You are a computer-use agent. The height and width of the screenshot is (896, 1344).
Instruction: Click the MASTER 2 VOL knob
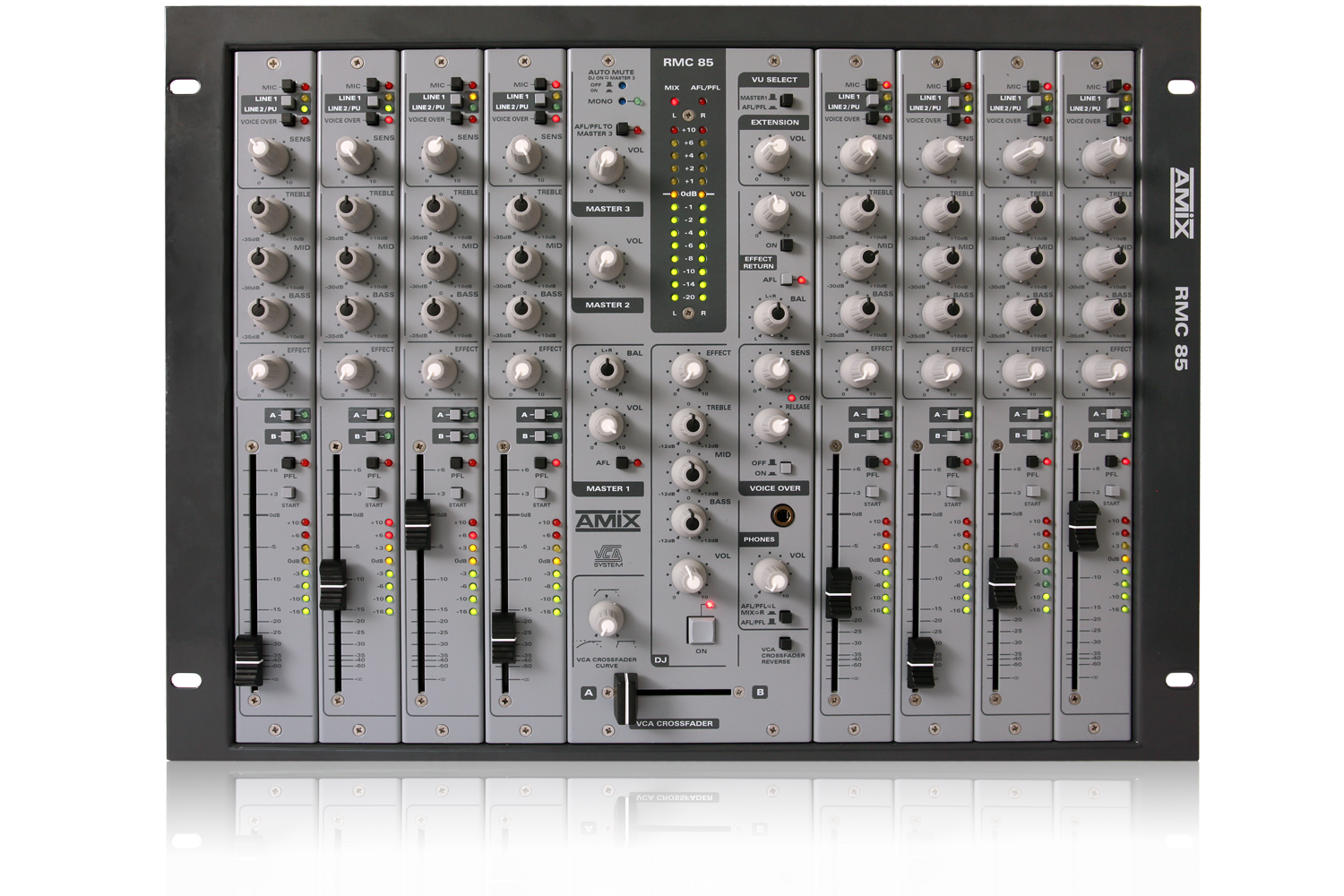607,262
